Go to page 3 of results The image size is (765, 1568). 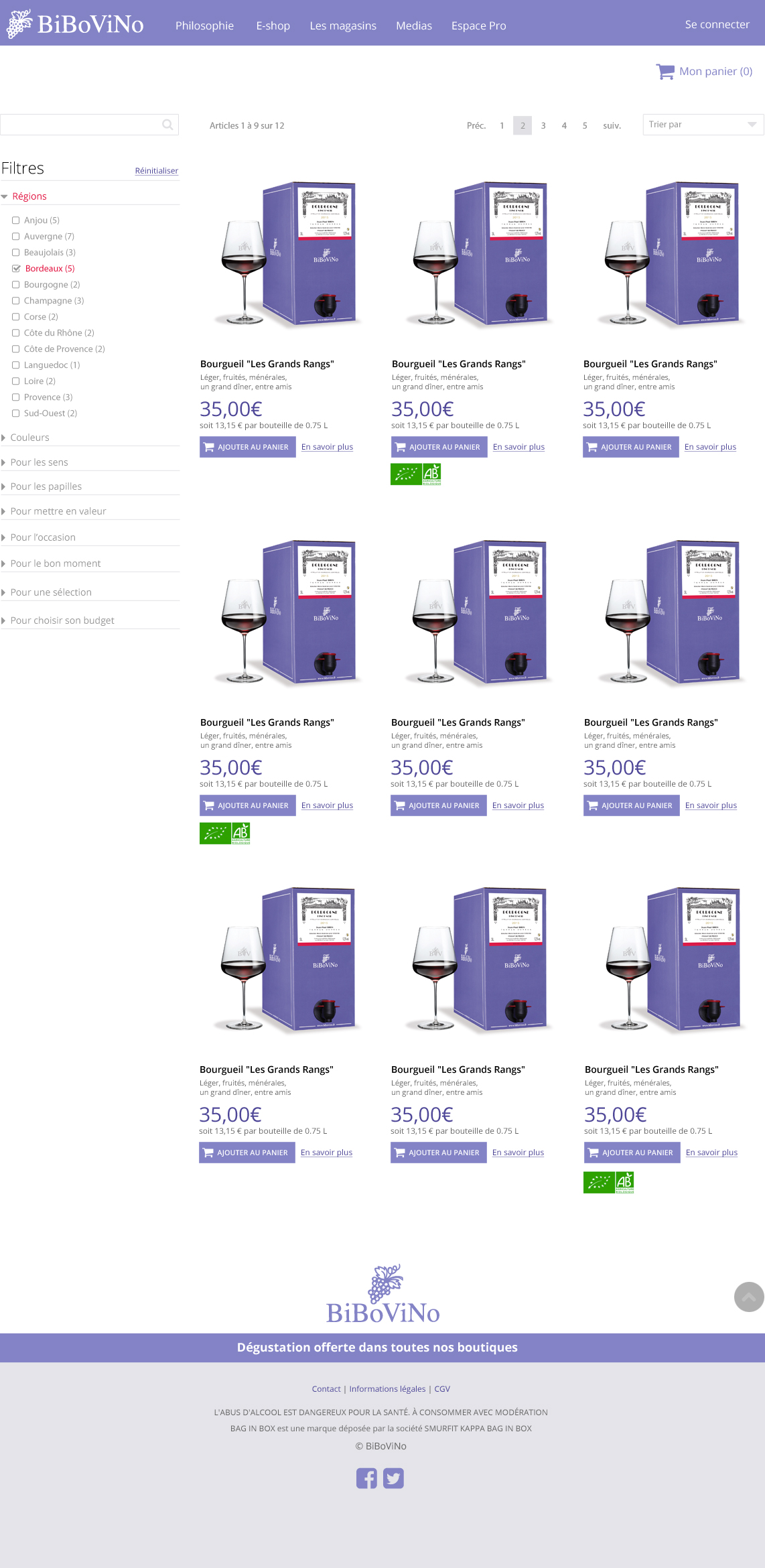coord(543,125)
